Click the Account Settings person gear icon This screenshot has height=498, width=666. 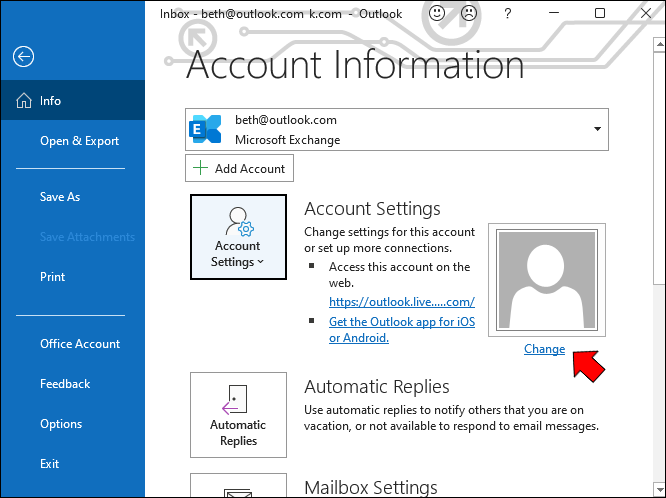(x=238, y=220)
